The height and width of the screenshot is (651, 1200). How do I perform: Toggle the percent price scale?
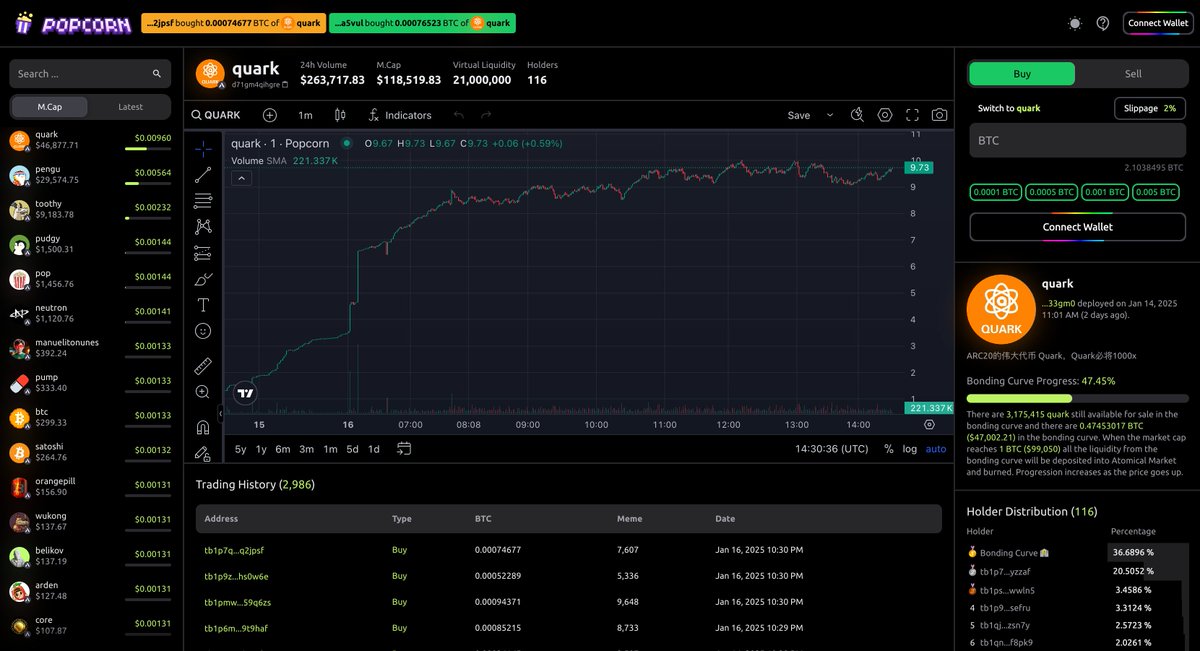point(888,449)
